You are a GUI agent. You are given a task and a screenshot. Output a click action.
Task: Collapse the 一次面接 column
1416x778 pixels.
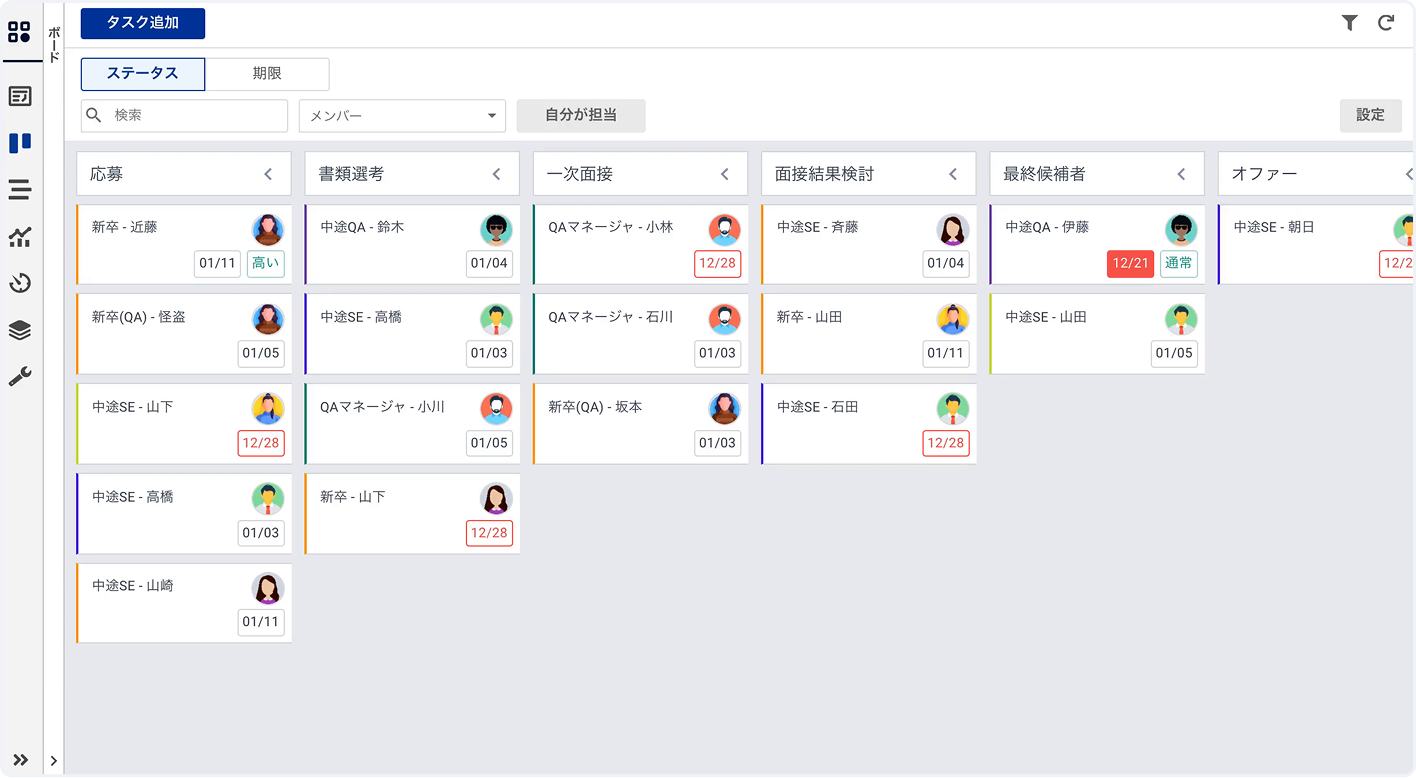725,174
